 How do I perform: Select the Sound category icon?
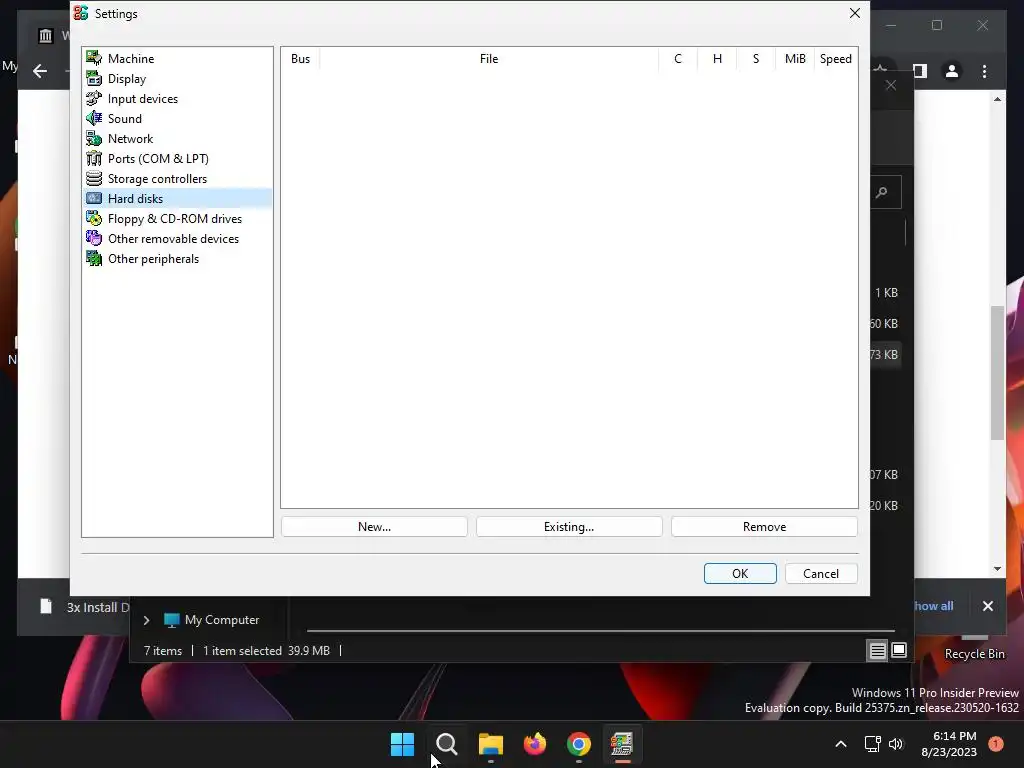pos(94,119)
